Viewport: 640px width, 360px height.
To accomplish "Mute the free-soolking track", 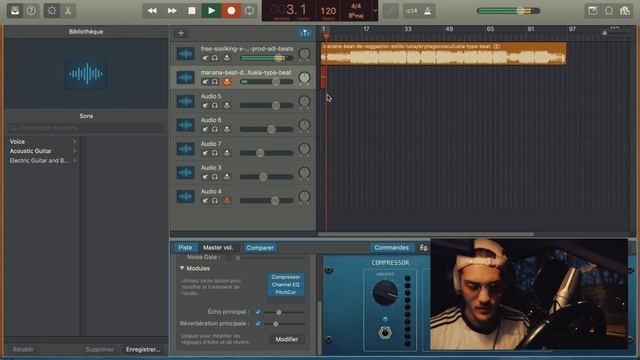I will coord(205,58).
